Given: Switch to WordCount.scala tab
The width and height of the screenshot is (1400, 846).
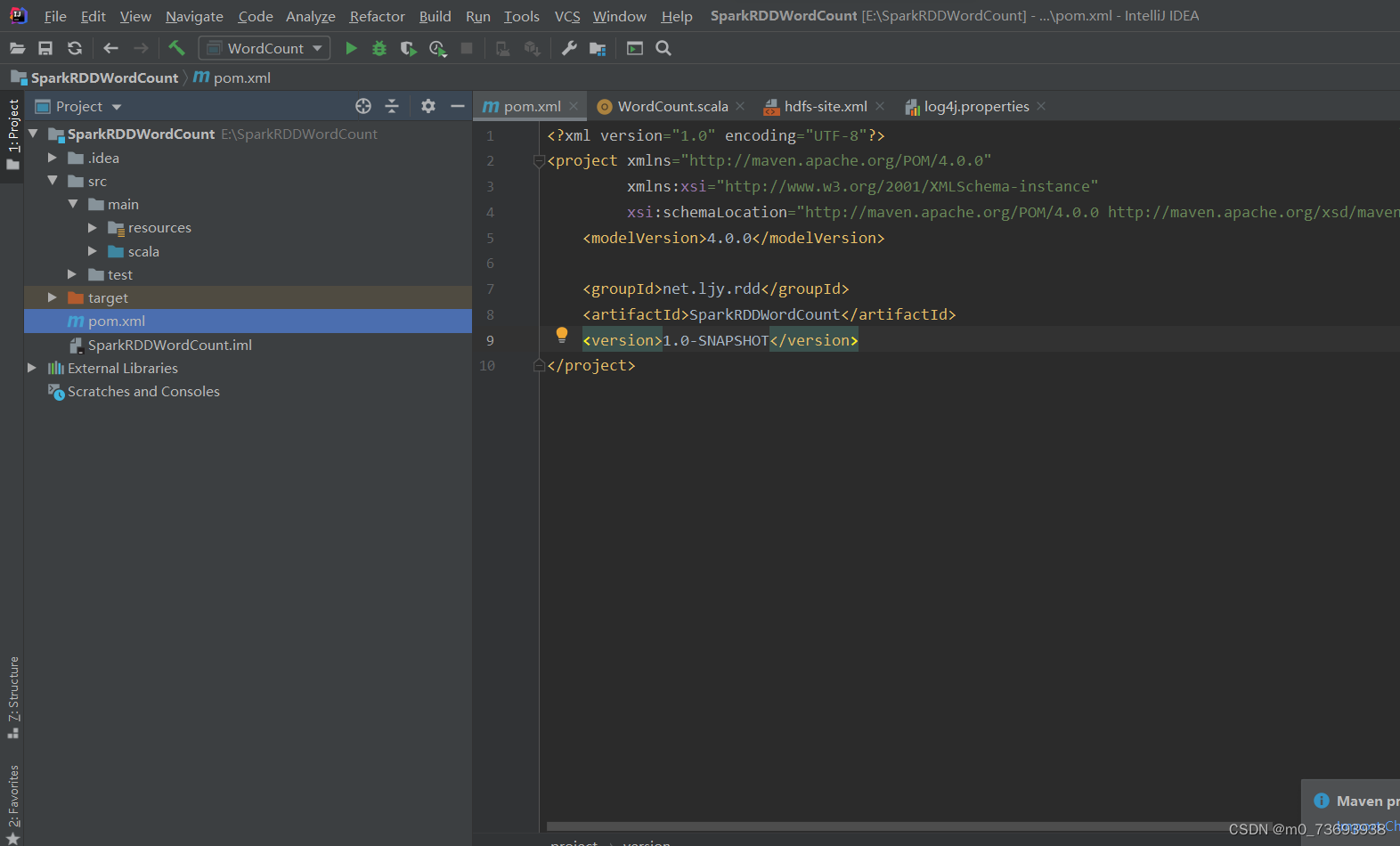Looking at the screenshot, I should pos(672,107).
